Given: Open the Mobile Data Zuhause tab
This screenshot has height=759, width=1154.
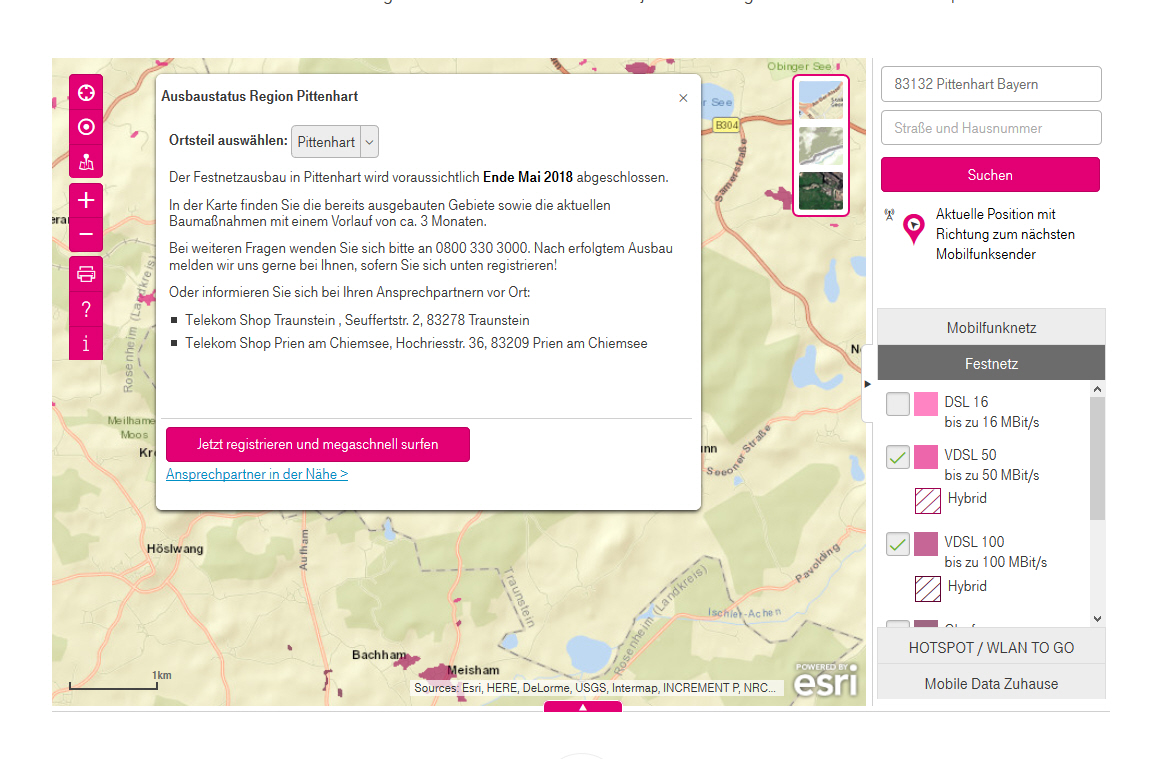Looking at the screenshot, I should coord(991,684).
